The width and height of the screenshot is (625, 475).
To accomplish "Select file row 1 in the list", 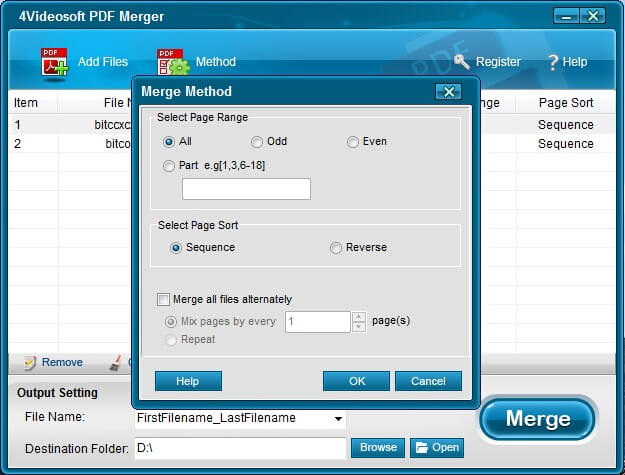I will point(312,125).
